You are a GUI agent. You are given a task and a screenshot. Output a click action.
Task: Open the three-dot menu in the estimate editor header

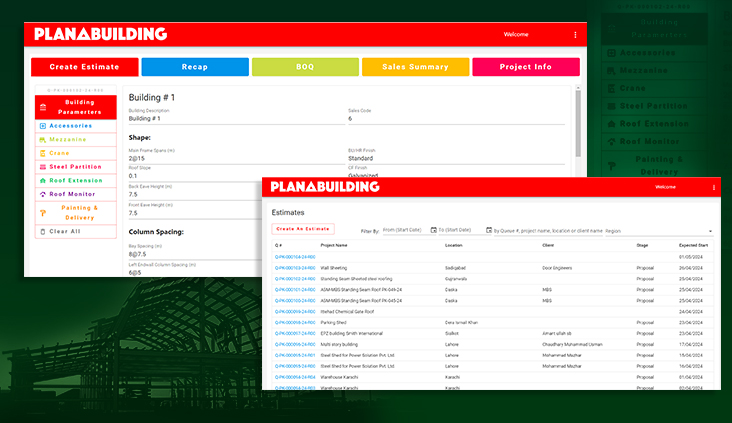(575, 35)
